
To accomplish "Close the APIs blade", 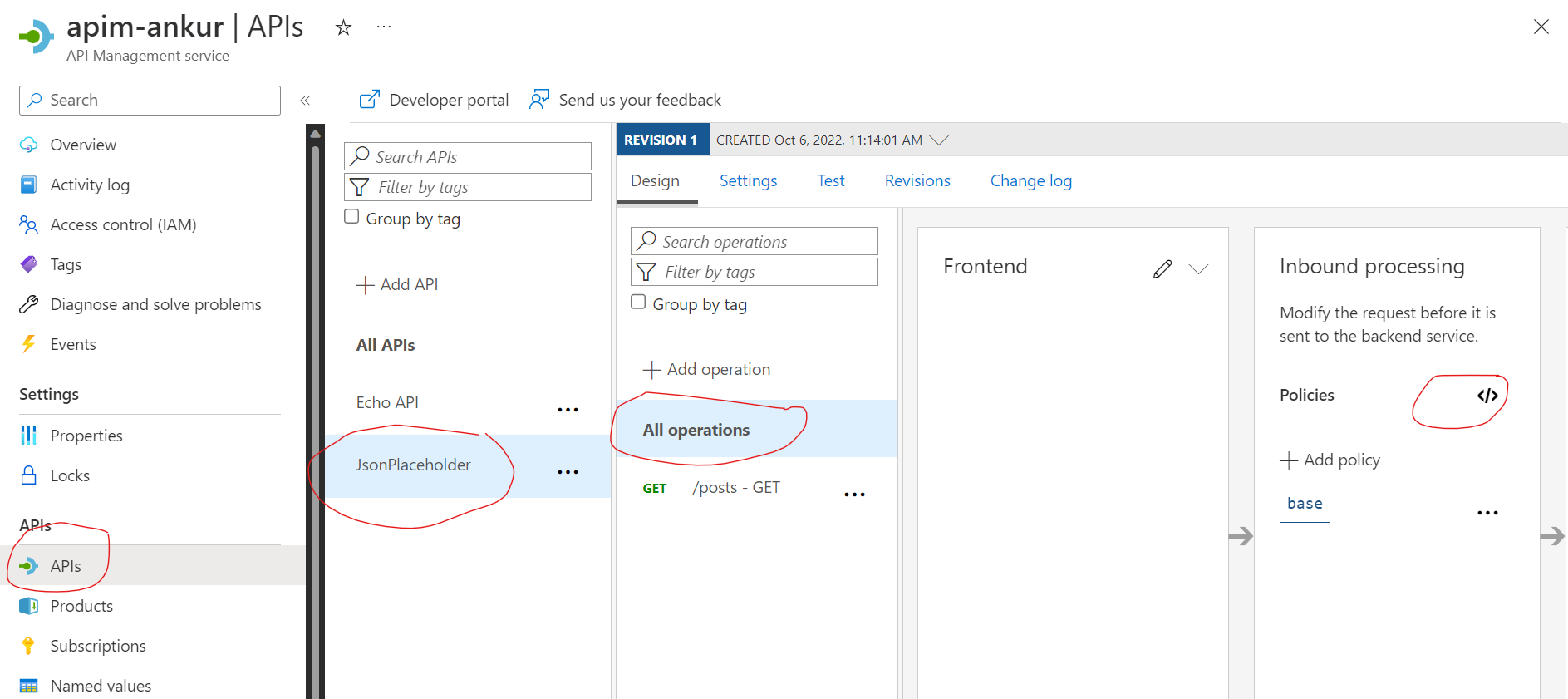I will (1541, 27).
